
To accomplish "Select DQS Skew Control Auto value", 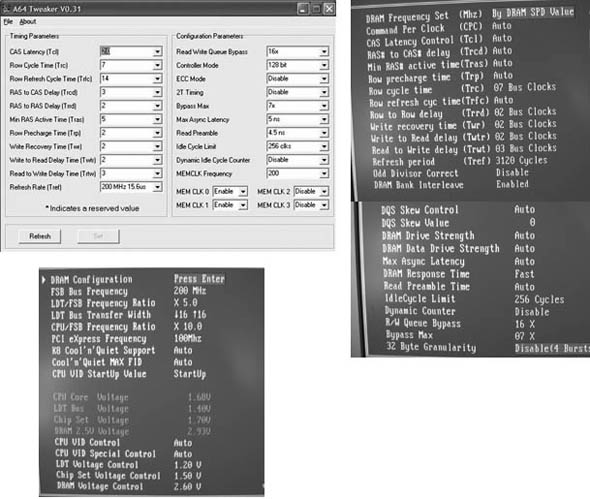I will (x=525, y=209).
